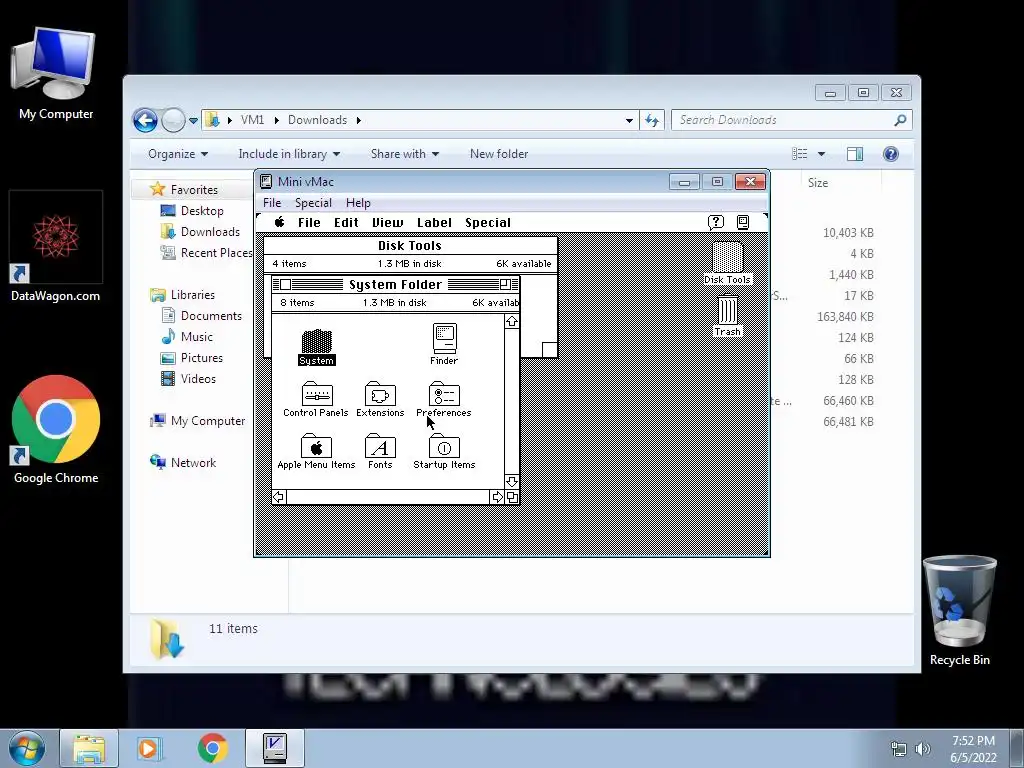1024x768 pixels.
Task: Click the New folder button
Action: point(499,154)
